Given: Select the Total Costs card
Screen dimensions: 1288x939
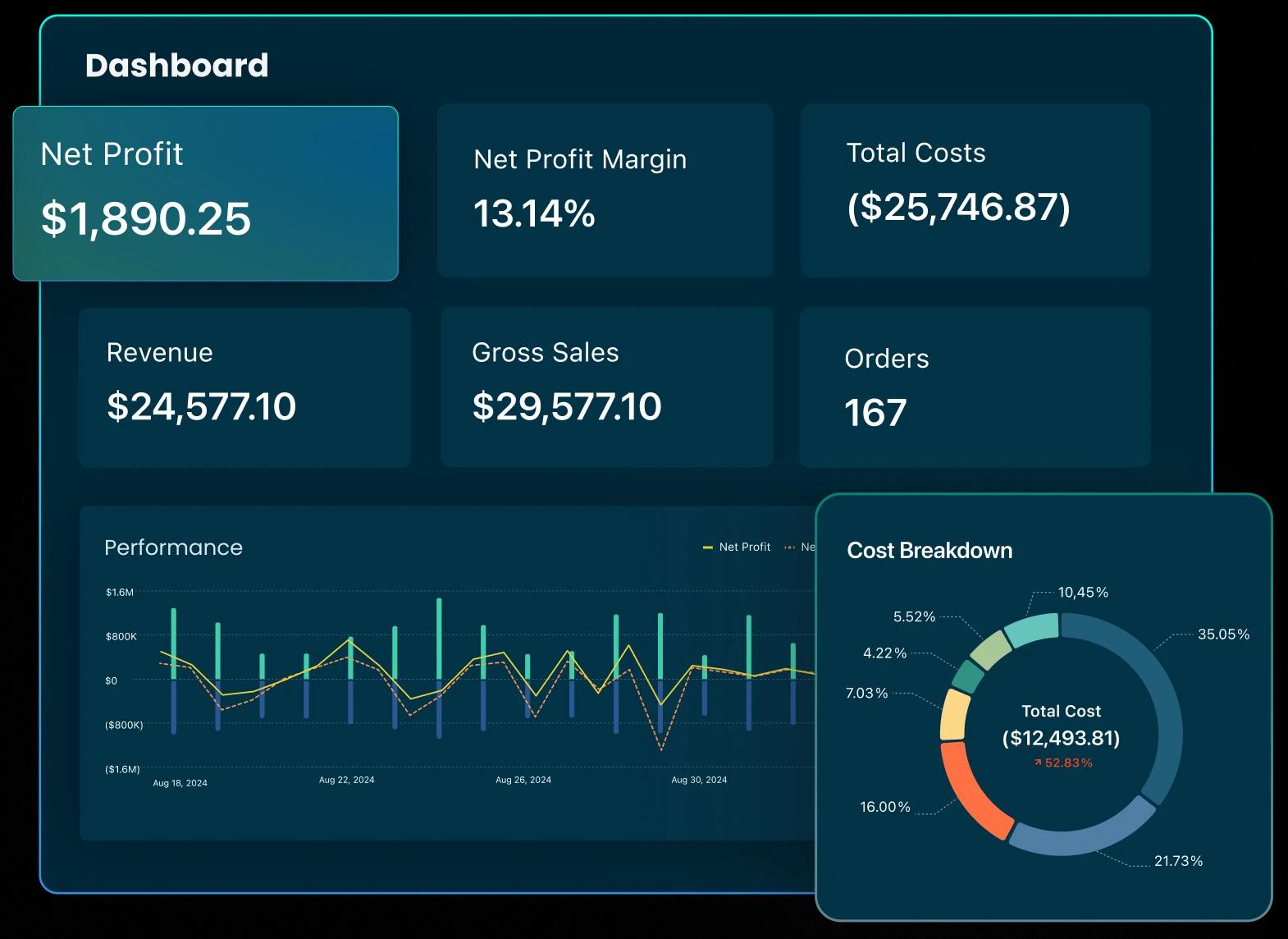Looking at the screenshot, I should click(975, 190).
